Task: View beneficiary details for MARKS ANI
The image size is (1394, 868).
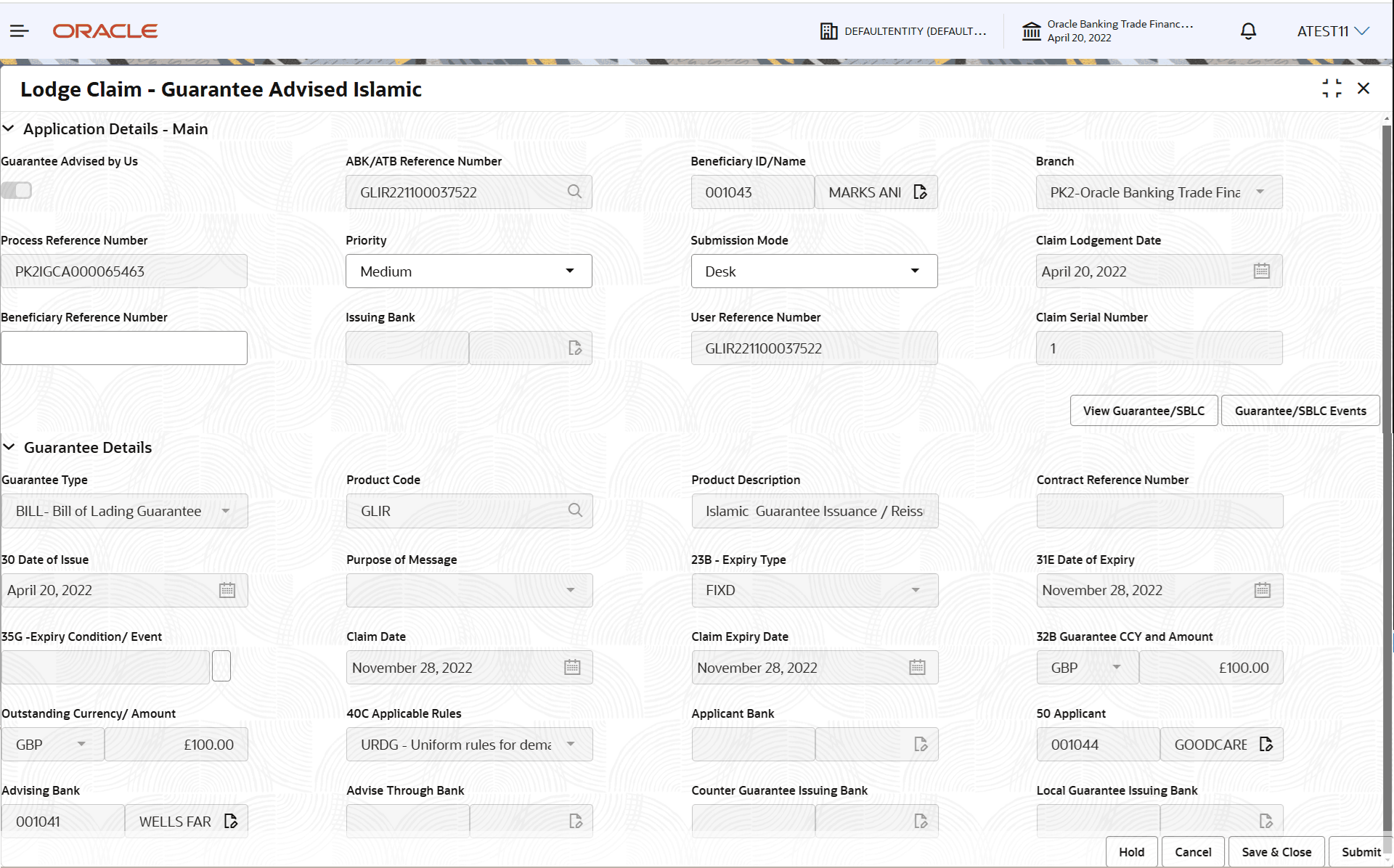Action: click(x=921, y=192)
